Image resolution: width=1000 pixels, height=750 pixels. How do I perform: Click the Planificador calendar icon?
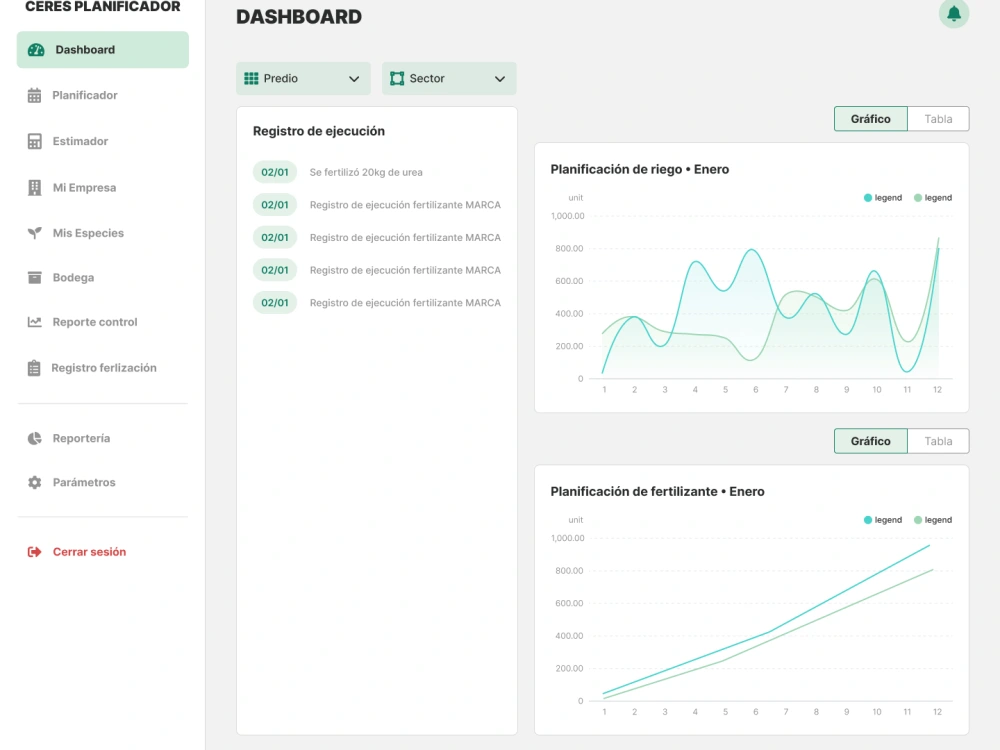[33, 94]
